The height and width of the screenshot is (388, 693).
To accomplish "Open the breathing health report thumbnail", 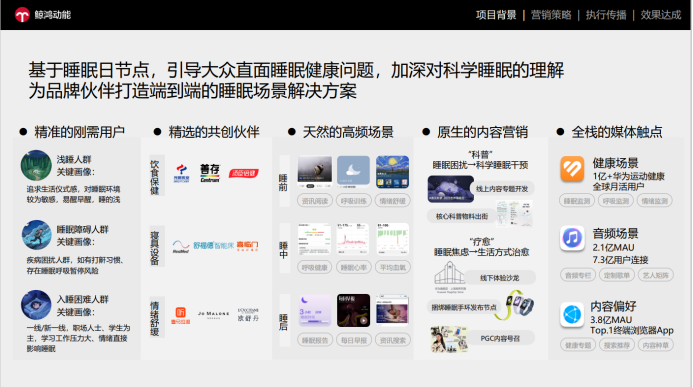I will pyautogui.click(x=314, y=239).
